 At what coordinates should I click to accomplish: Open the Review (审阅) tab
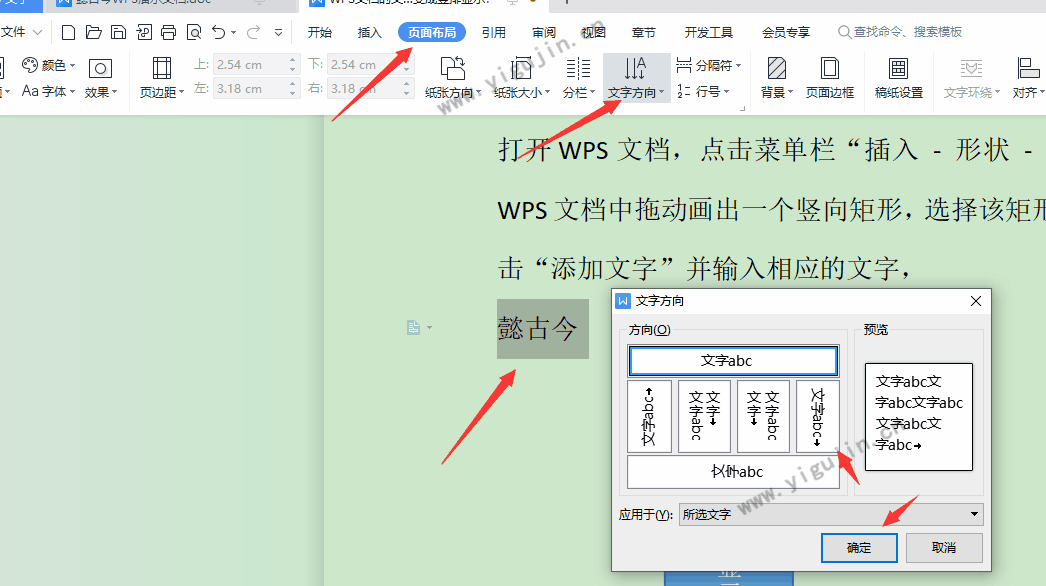click(544, 32)
